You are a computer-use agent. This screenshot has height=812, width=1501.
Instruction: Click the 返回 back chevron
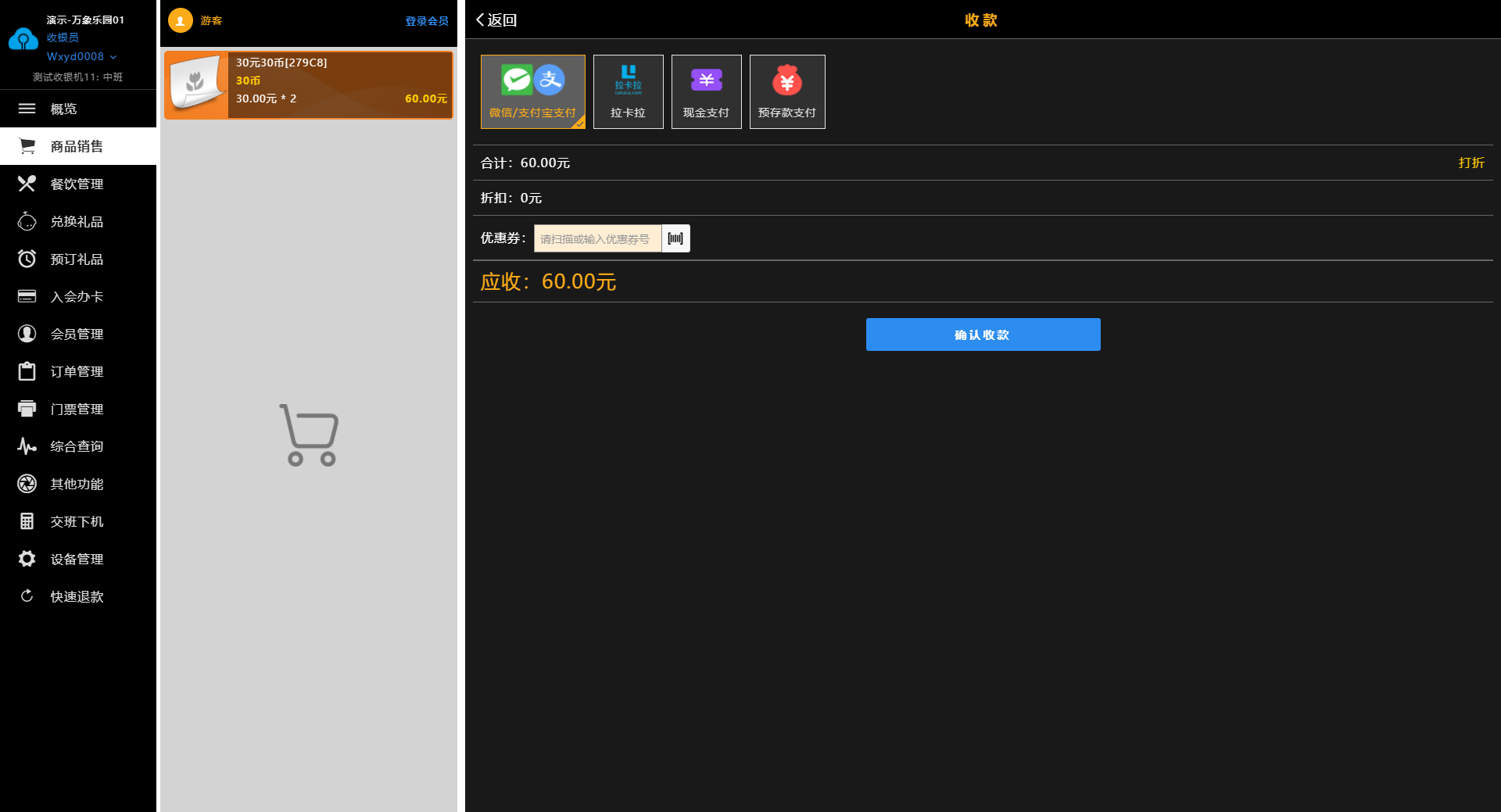tap(480, 20)
